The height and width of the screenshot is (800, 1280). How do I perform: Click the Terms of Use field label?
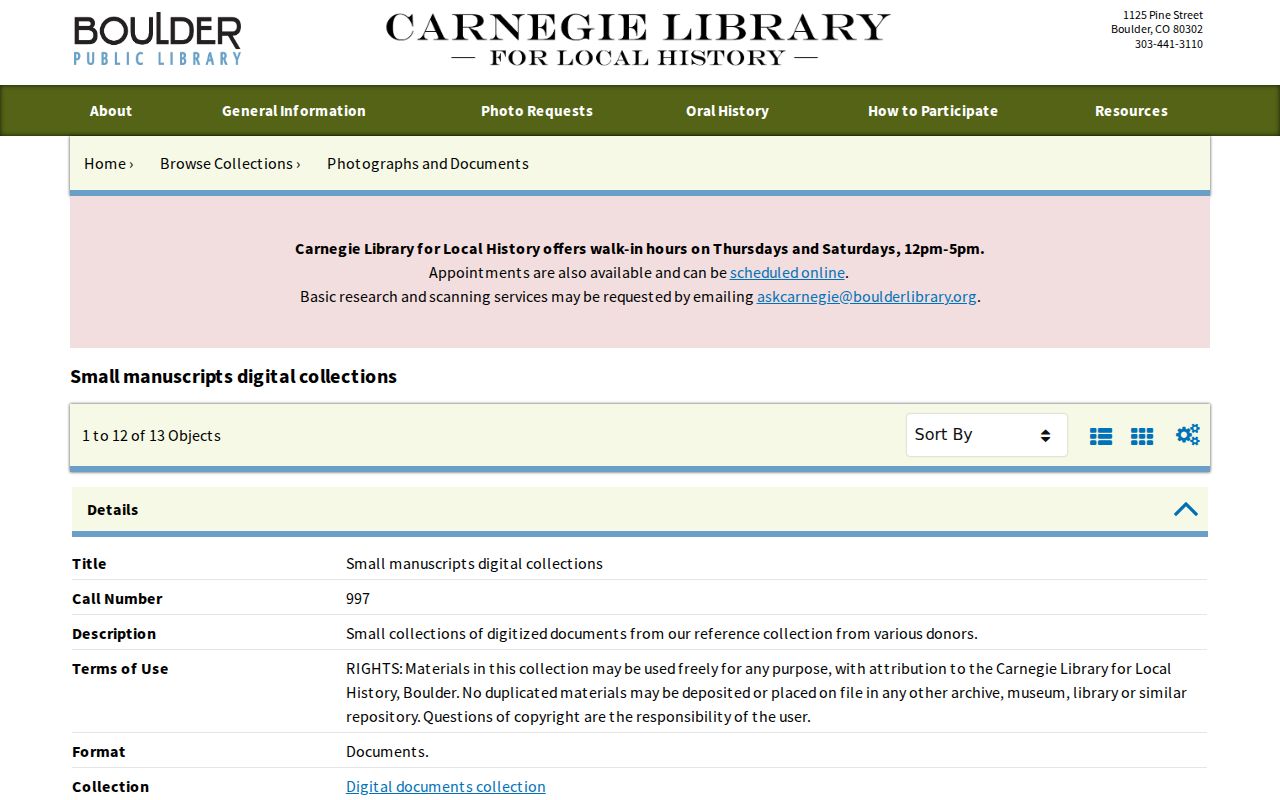[x=120, y=669]
